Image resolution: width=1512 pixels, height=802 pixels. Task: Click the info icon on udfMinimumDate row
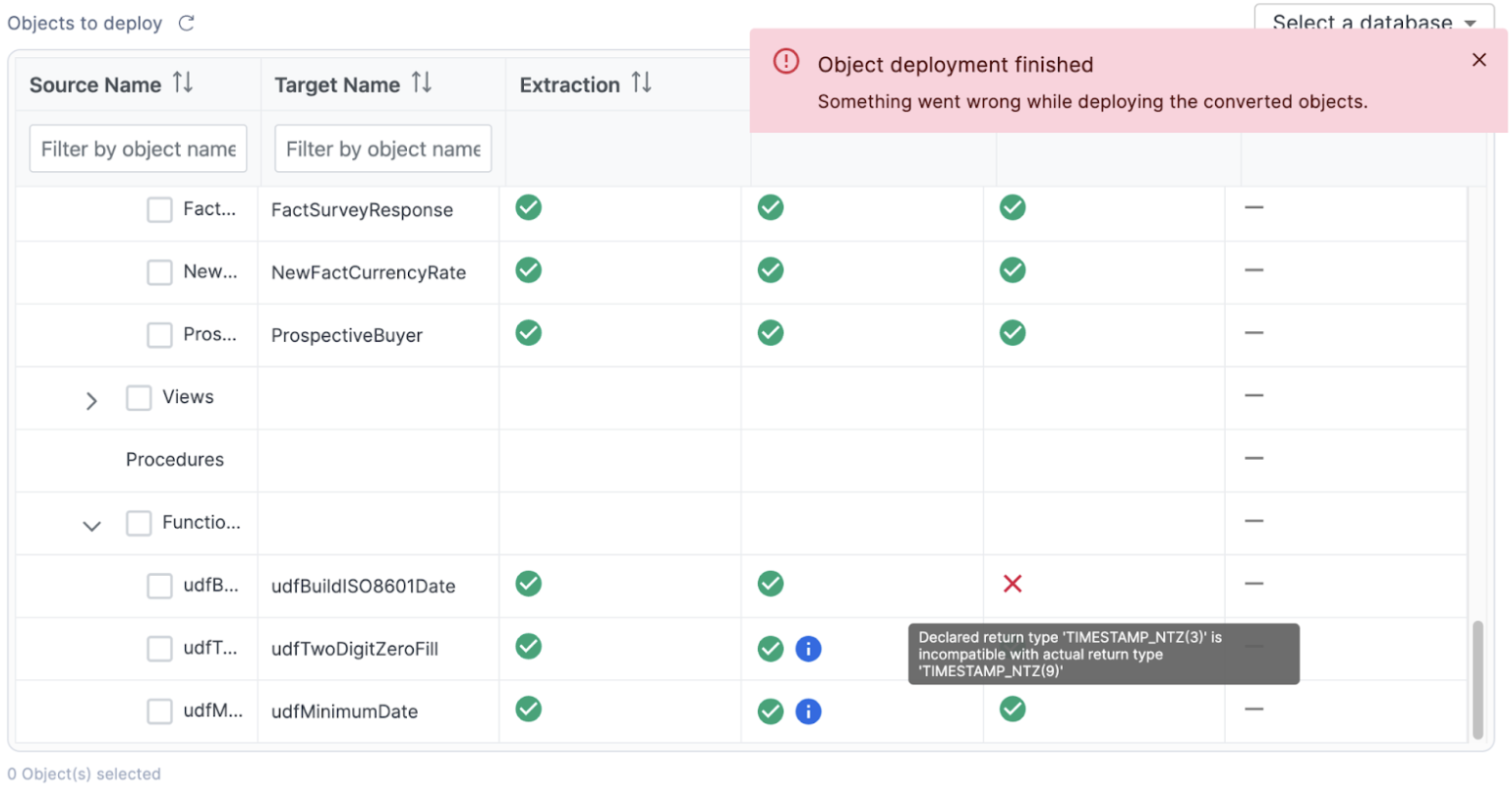click(x=808, y=711)
